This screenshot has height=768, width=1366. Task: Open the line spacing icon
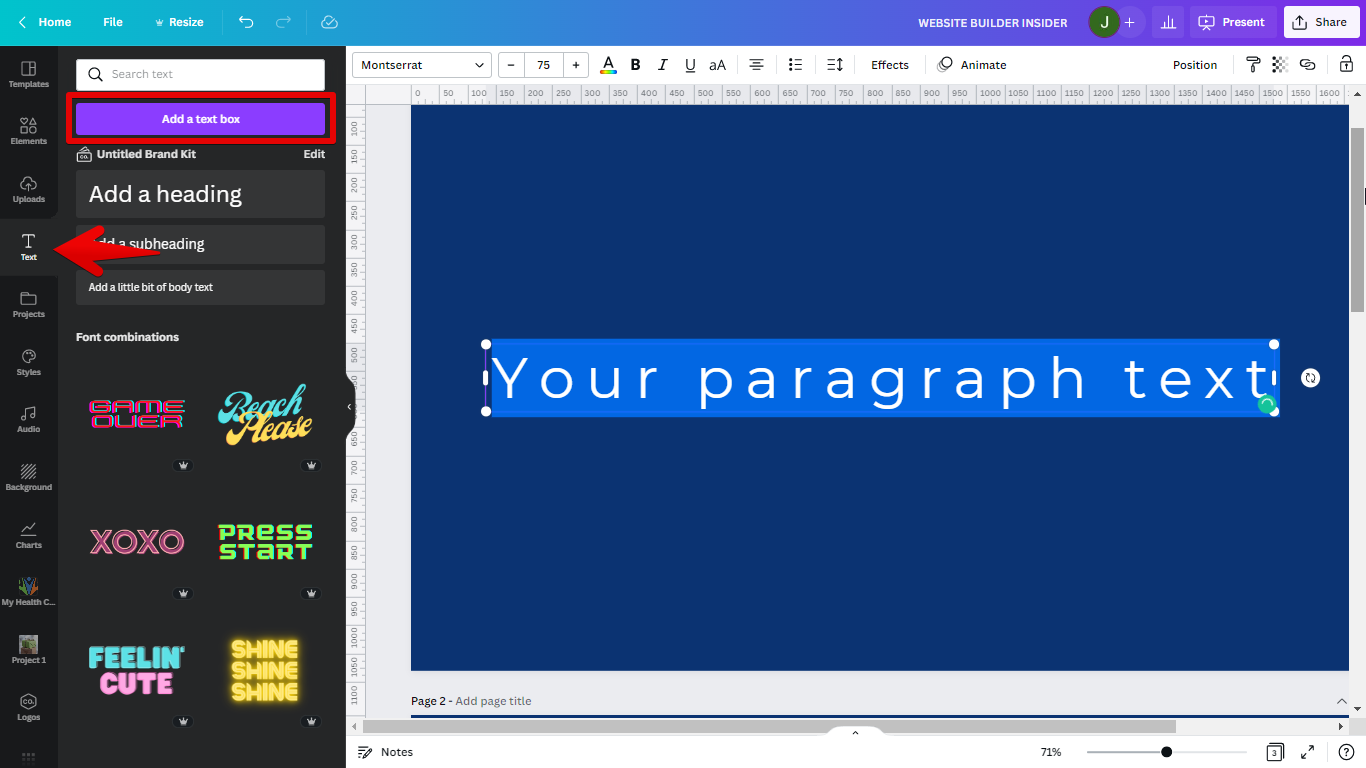835,65
